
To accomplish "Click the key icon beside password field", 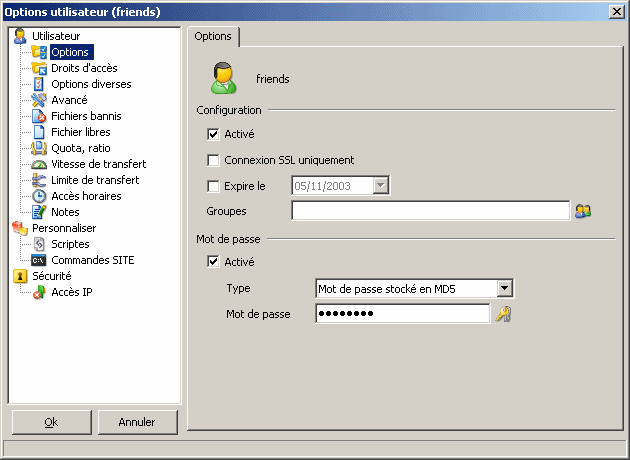I will (503, 314).
